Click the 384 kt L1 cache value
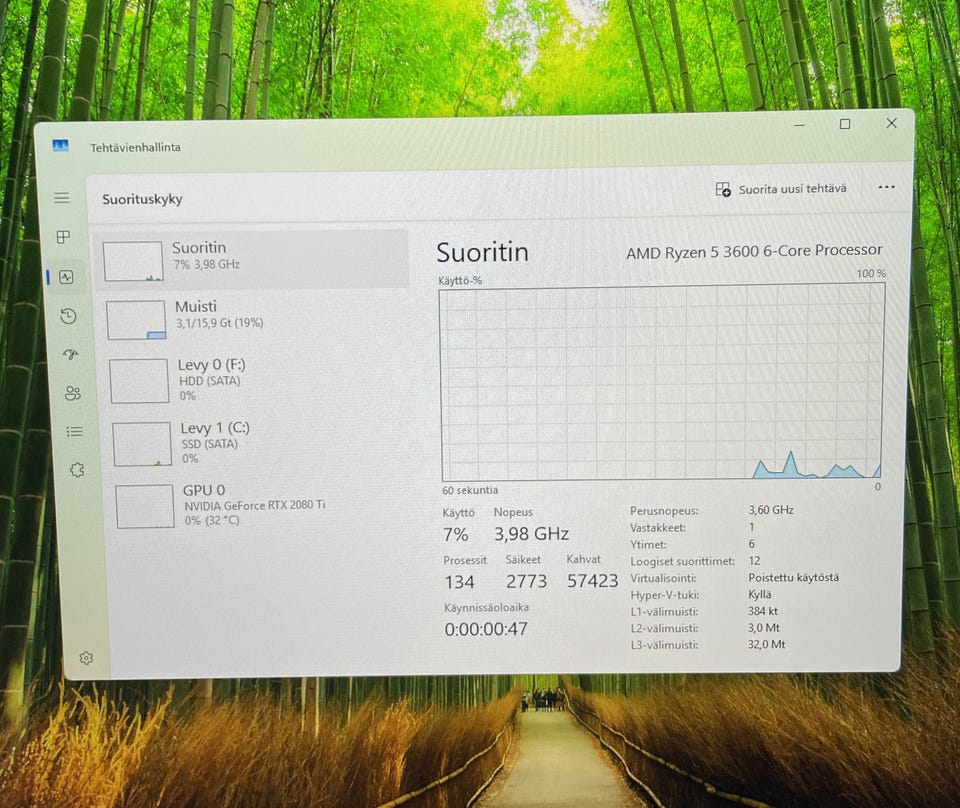The height and width of the screenshot is (808, 960). pos(763,611)
